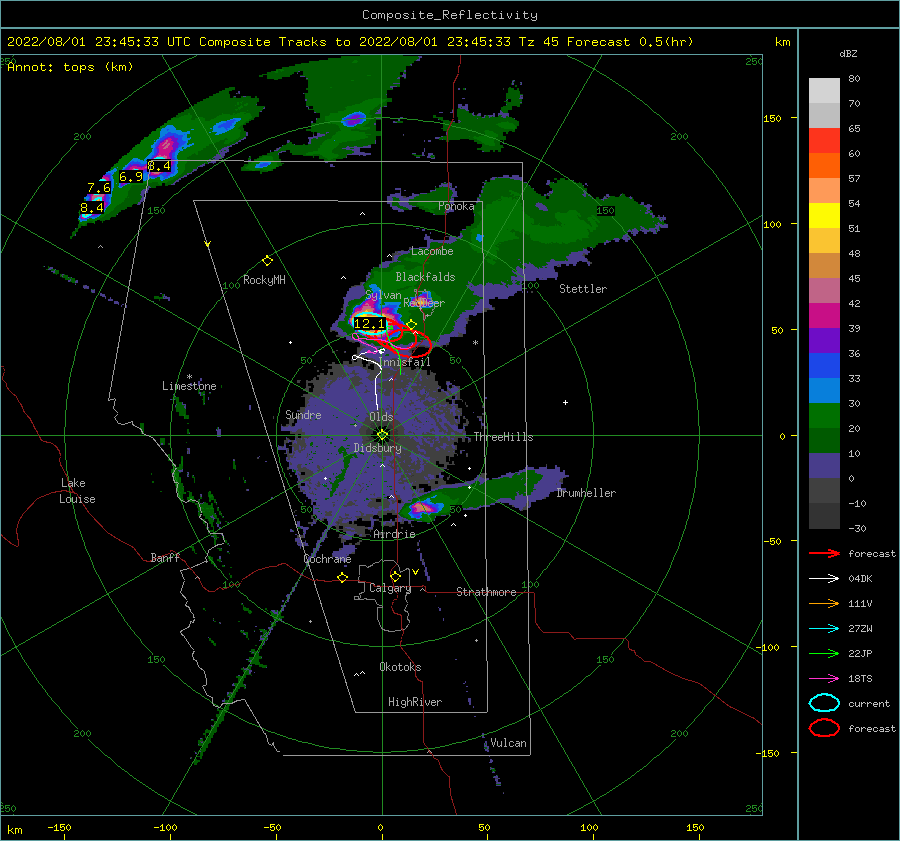Click the Strathmore town label

486,592
